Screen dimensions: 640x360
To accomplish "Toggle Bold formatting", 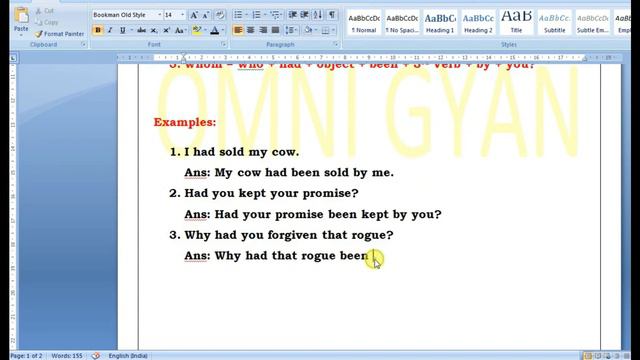I will (x=98, y=30).
